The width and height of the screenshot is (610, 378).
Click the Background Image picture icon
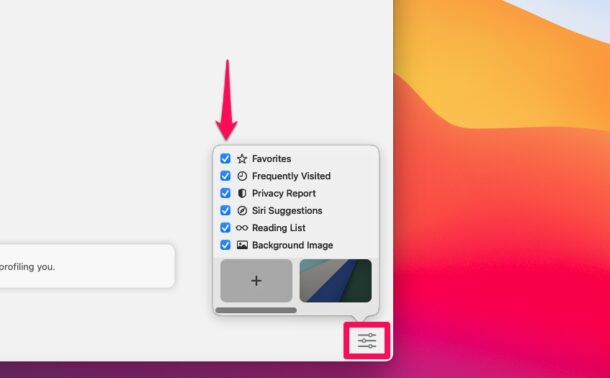tap(242, 245)
